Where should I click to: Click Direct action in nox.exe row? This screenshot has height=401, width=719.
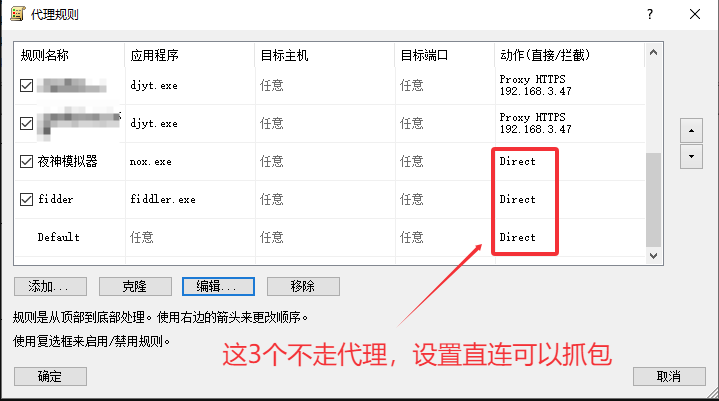click(x=517, y=161)
